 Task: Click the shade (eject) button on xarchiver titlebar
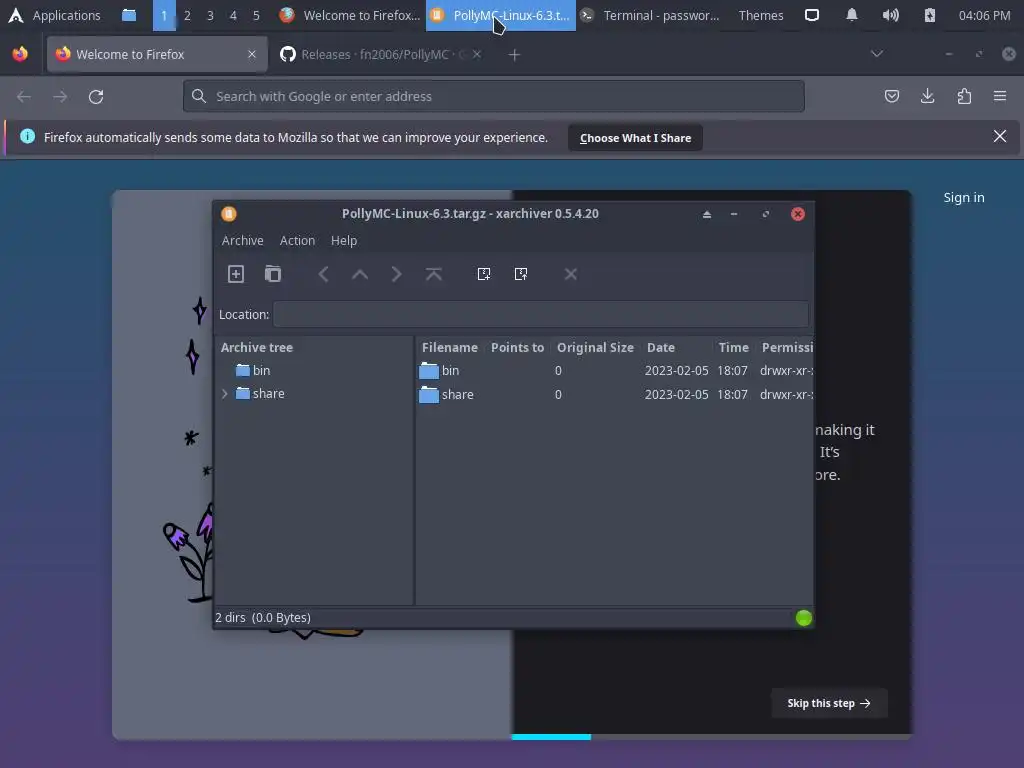click(x=707, y=214)
